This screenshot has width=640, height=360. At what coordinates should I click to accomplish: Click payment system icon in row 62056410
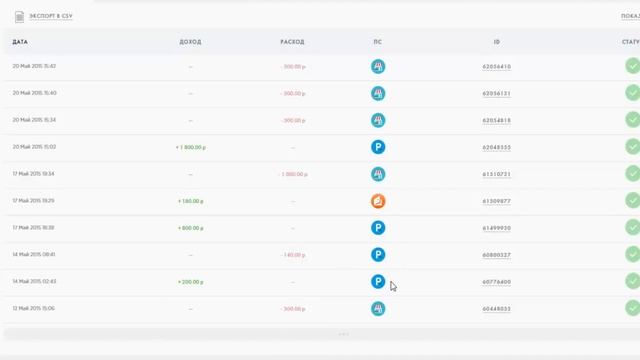tap(378, 67)
